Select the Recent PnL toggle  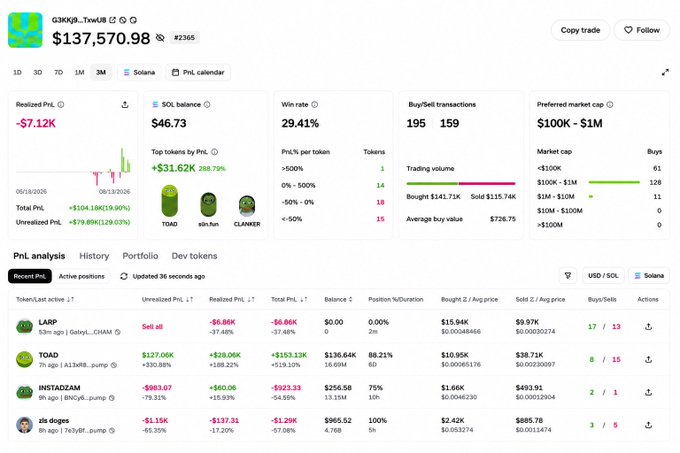(29, 276)
